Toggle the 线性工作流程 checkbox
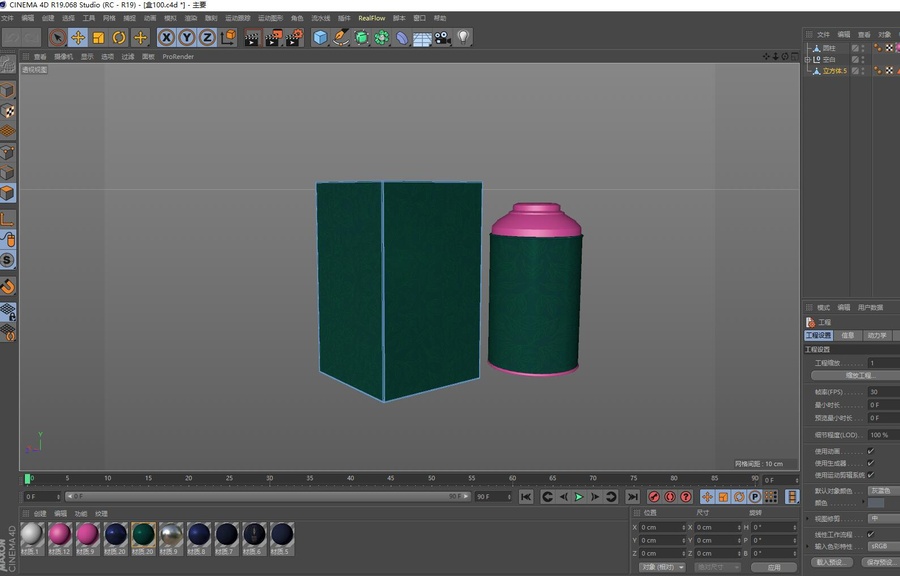The height and width of the screenshot is (576, 900). tap(871, 534)
